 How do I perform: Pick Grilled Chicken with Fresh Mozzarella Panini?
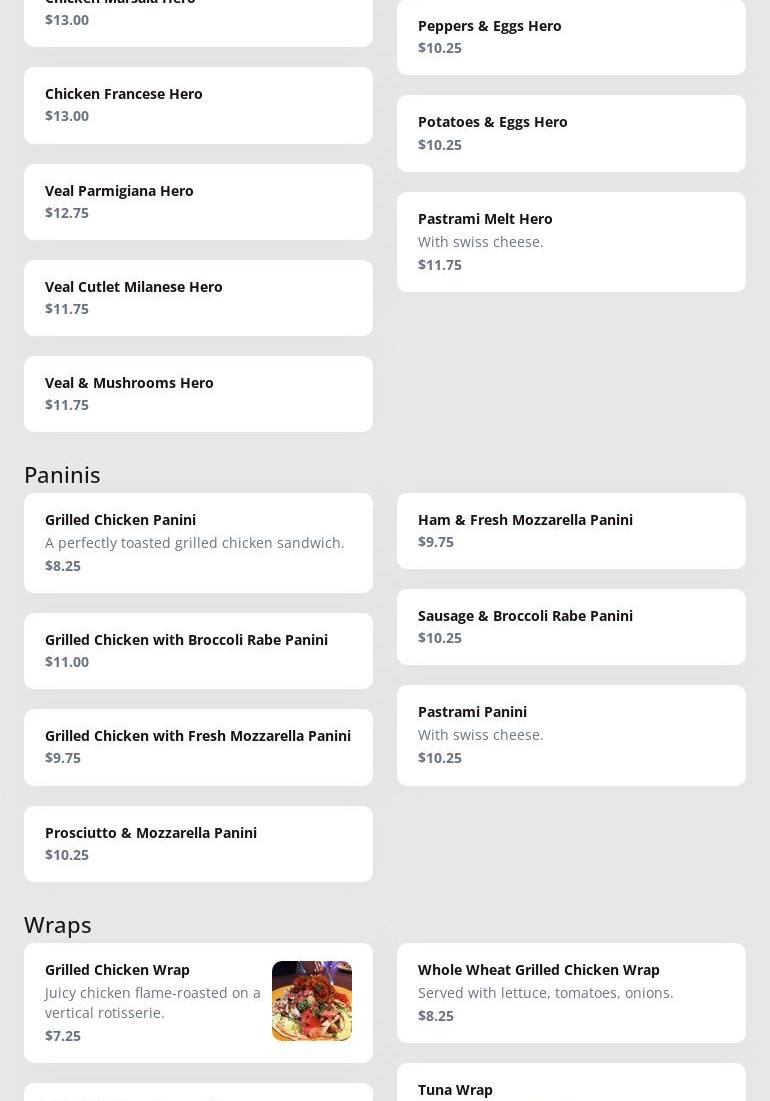[198, 746]
